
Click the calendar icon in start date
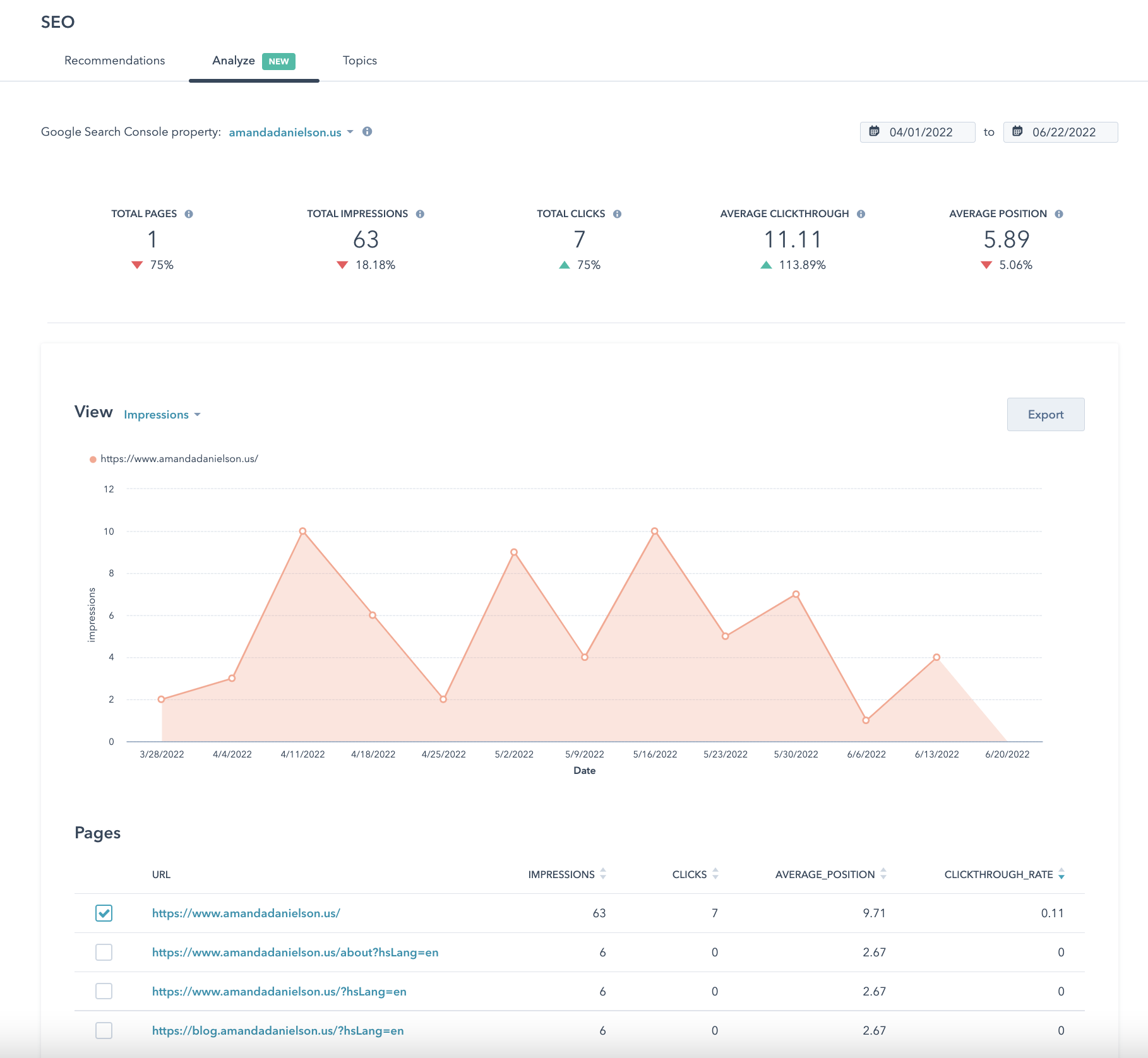pyautogui.click(x=874, y=131)
